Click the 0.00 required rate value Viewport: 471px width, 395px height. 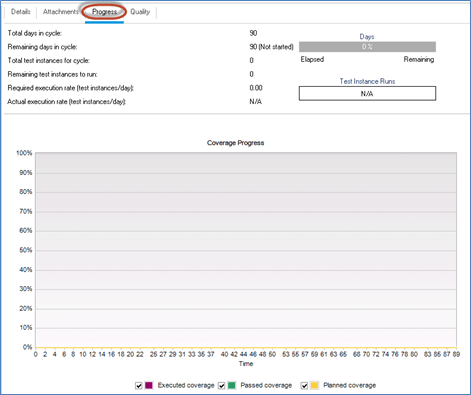click(256, 88)
